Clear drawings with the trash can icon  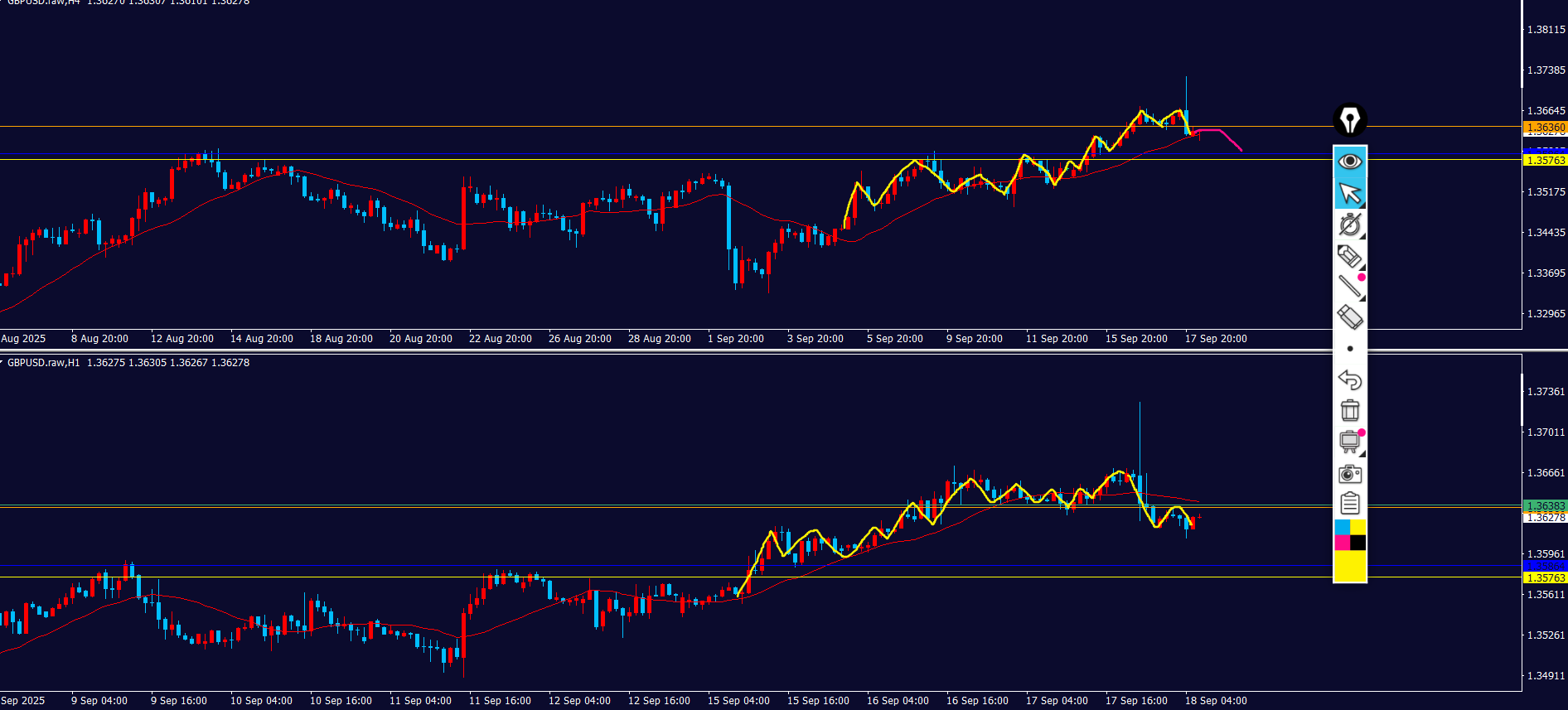pyautogui.click(x=1350, y=411)
